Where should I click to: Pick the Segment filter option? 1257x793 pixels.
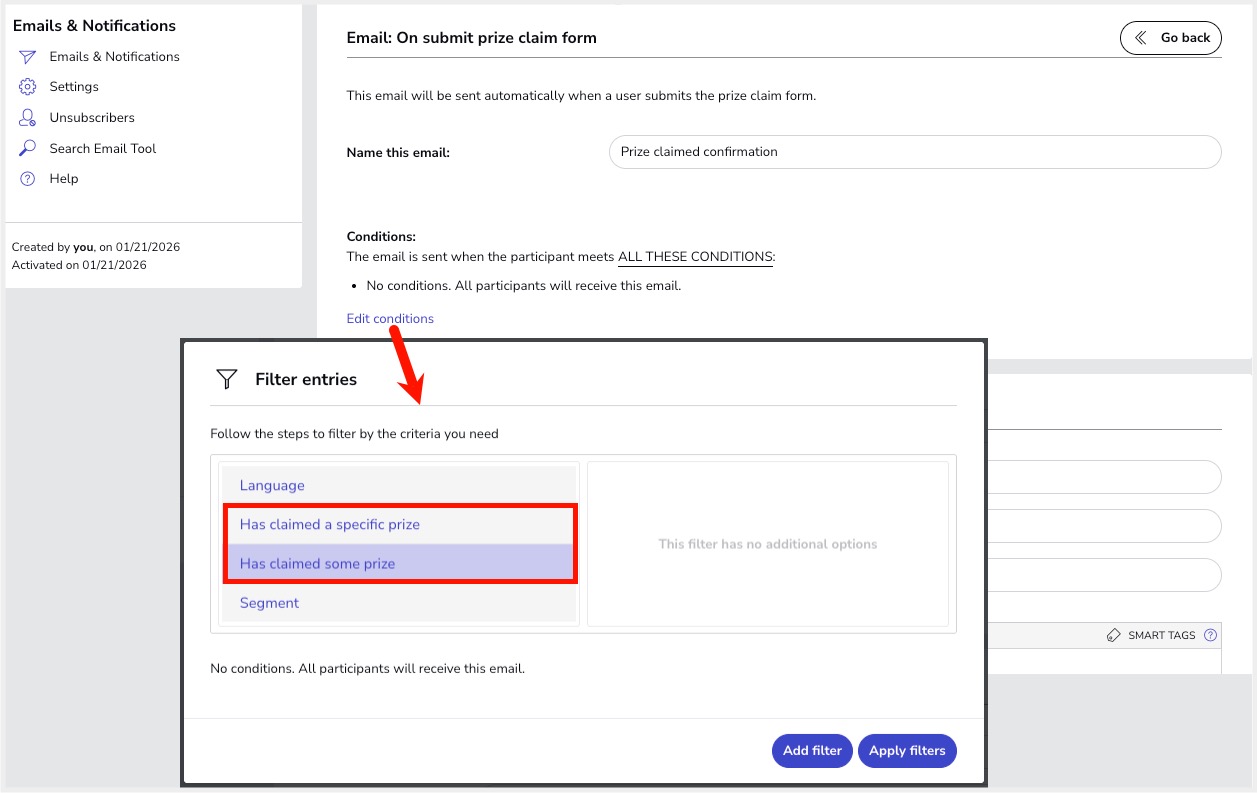[269, 603]
